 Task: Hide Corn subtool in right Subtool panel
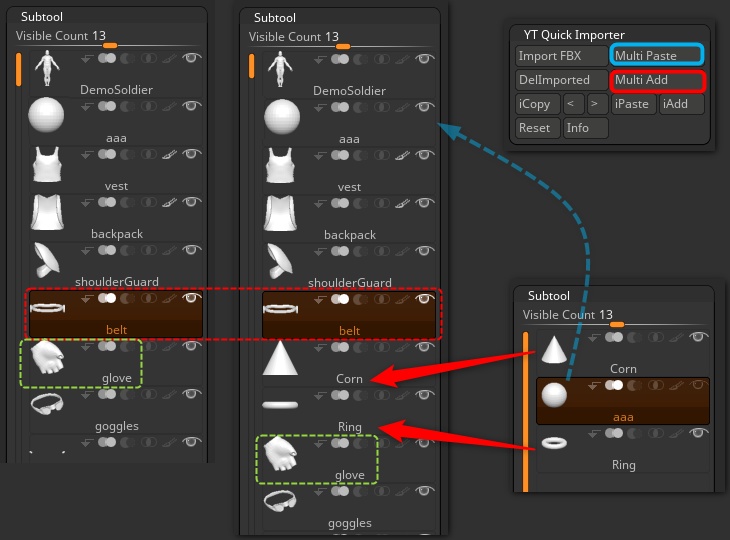coord(698,337)
